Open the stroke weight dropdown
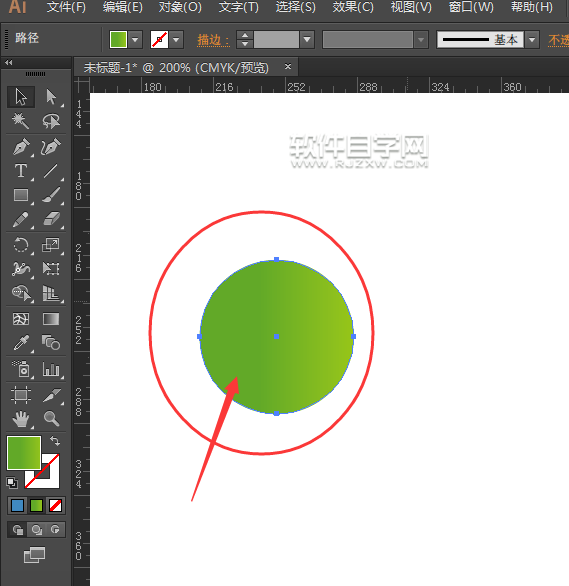569x586 pixels. tap(307, 39)
